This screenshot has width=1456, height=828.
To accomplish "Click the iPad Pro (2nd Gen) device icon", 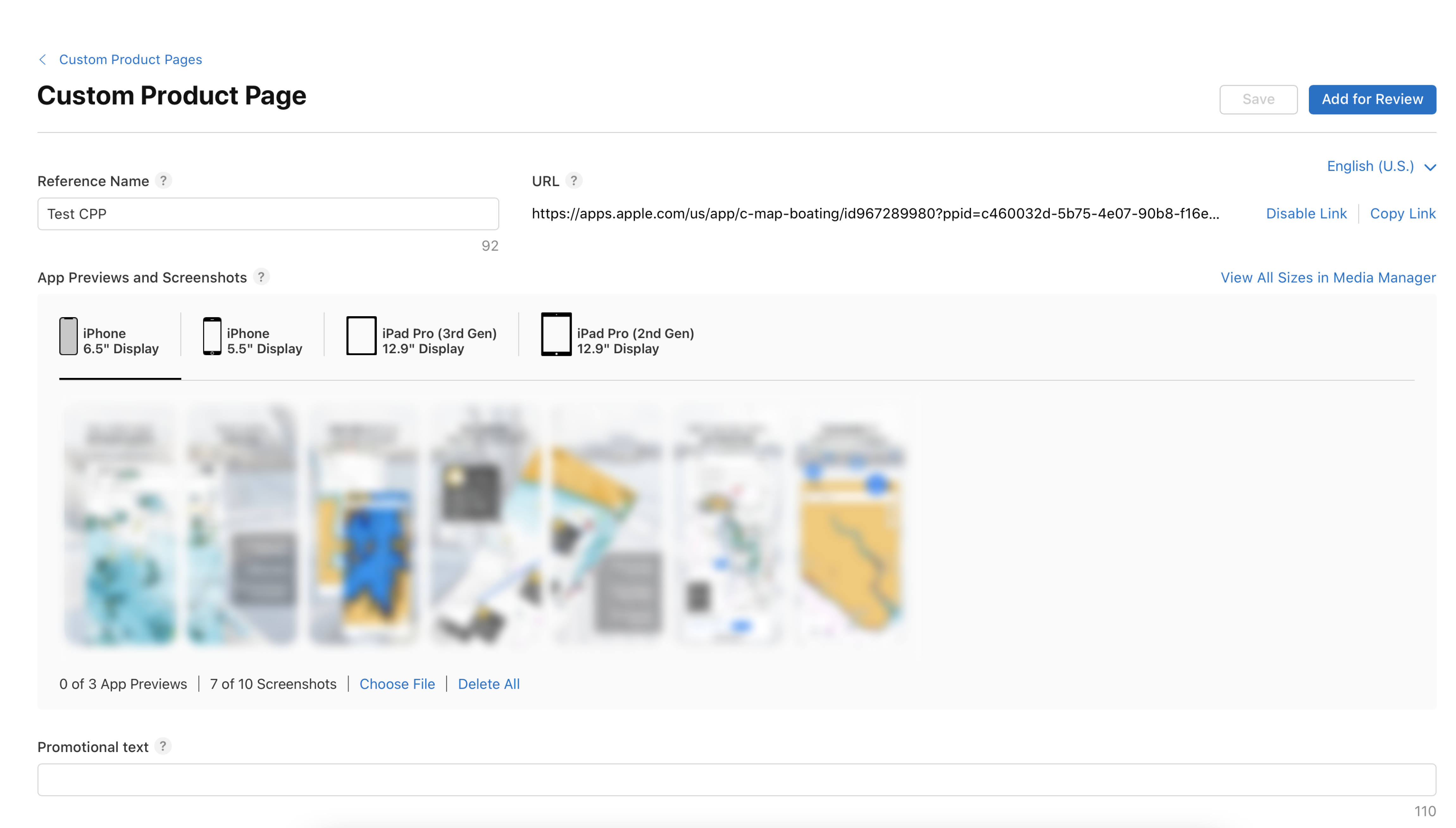I will (x=556, y=334).
